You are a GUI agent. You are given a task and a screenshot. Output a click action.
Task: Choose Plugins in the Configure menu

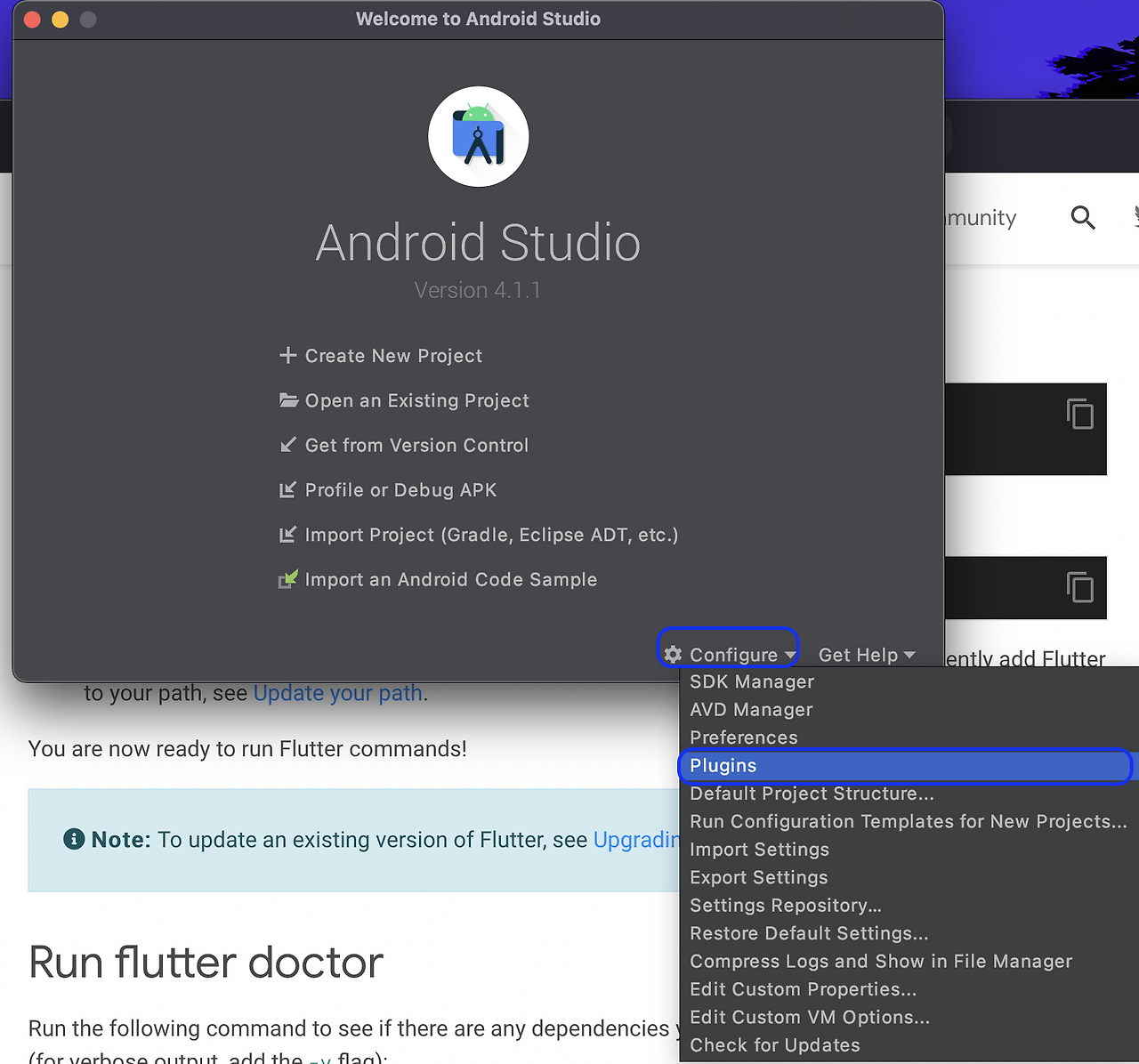[909, 766]
